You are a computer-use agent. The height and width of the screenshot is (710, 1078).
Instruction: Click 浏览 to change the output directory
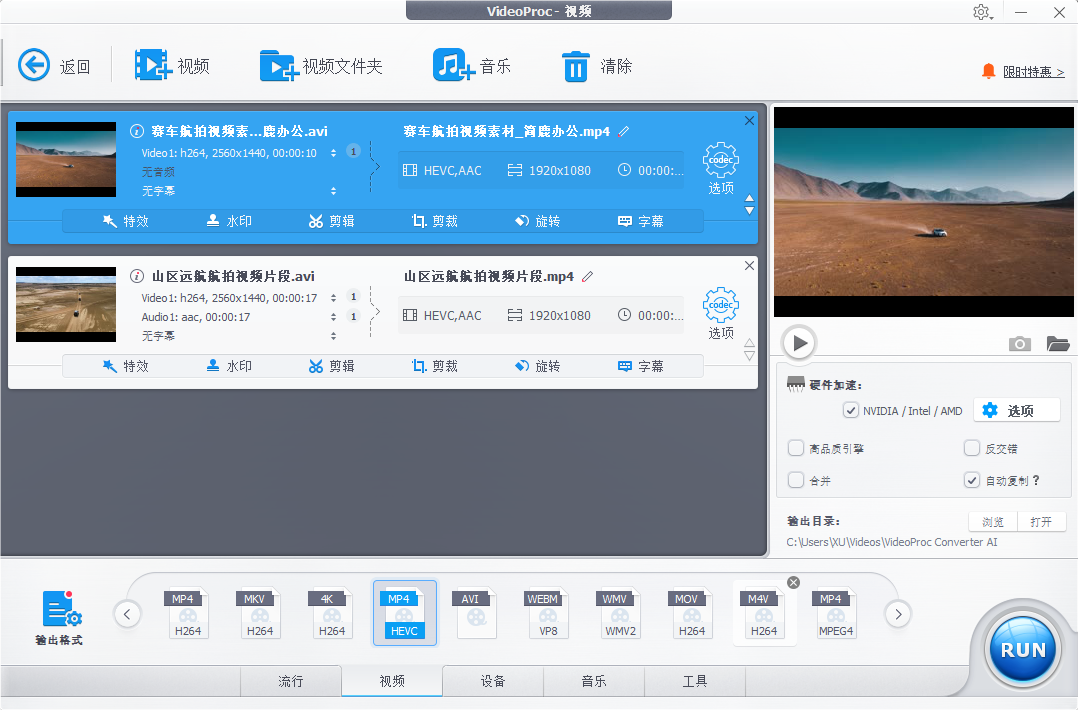991,521
